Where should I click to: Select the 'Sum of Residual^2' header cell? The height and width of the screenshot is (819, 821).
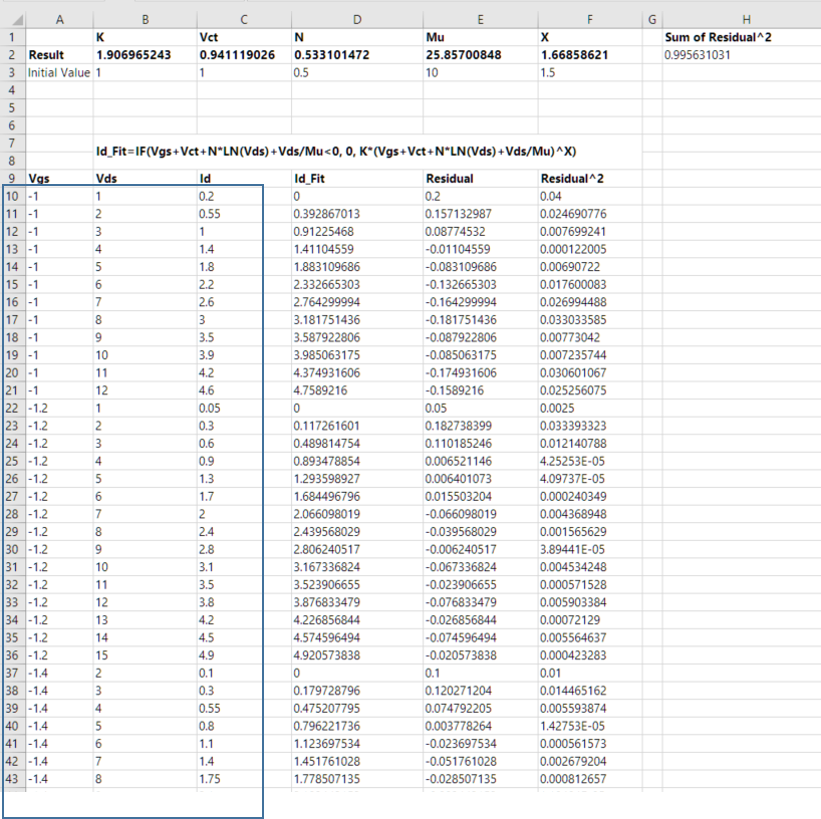click(x=741, y=37)
